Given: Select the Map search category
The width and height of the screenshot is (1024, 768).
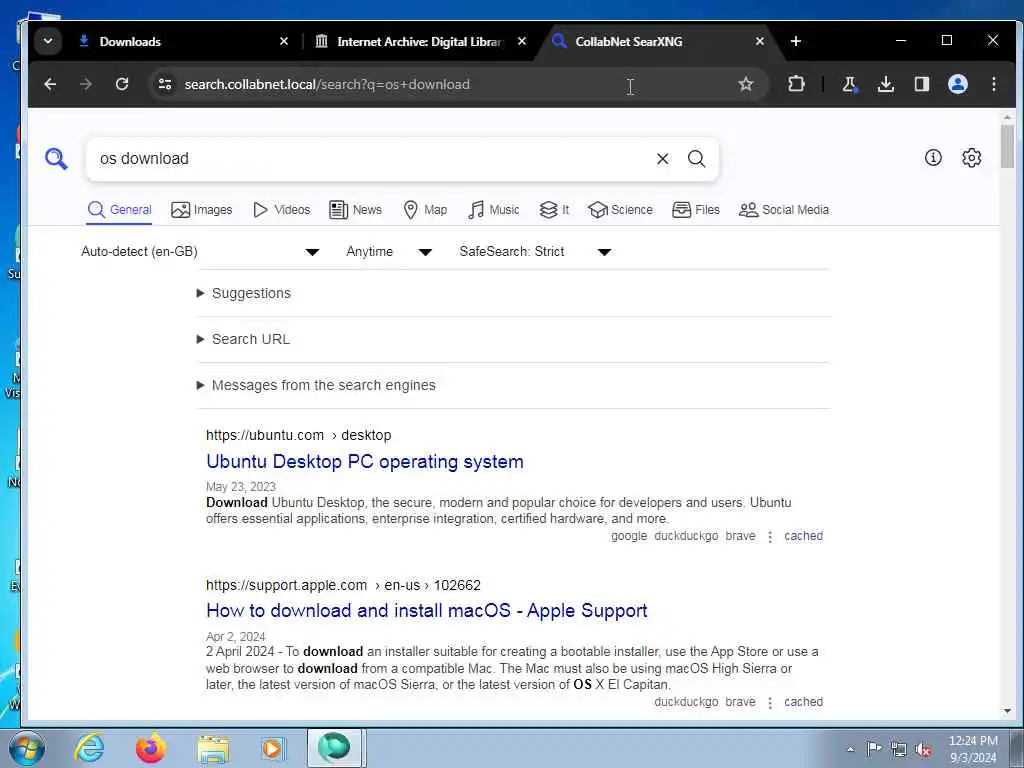Looking at the screenshot, I should [x=425, y=210].
